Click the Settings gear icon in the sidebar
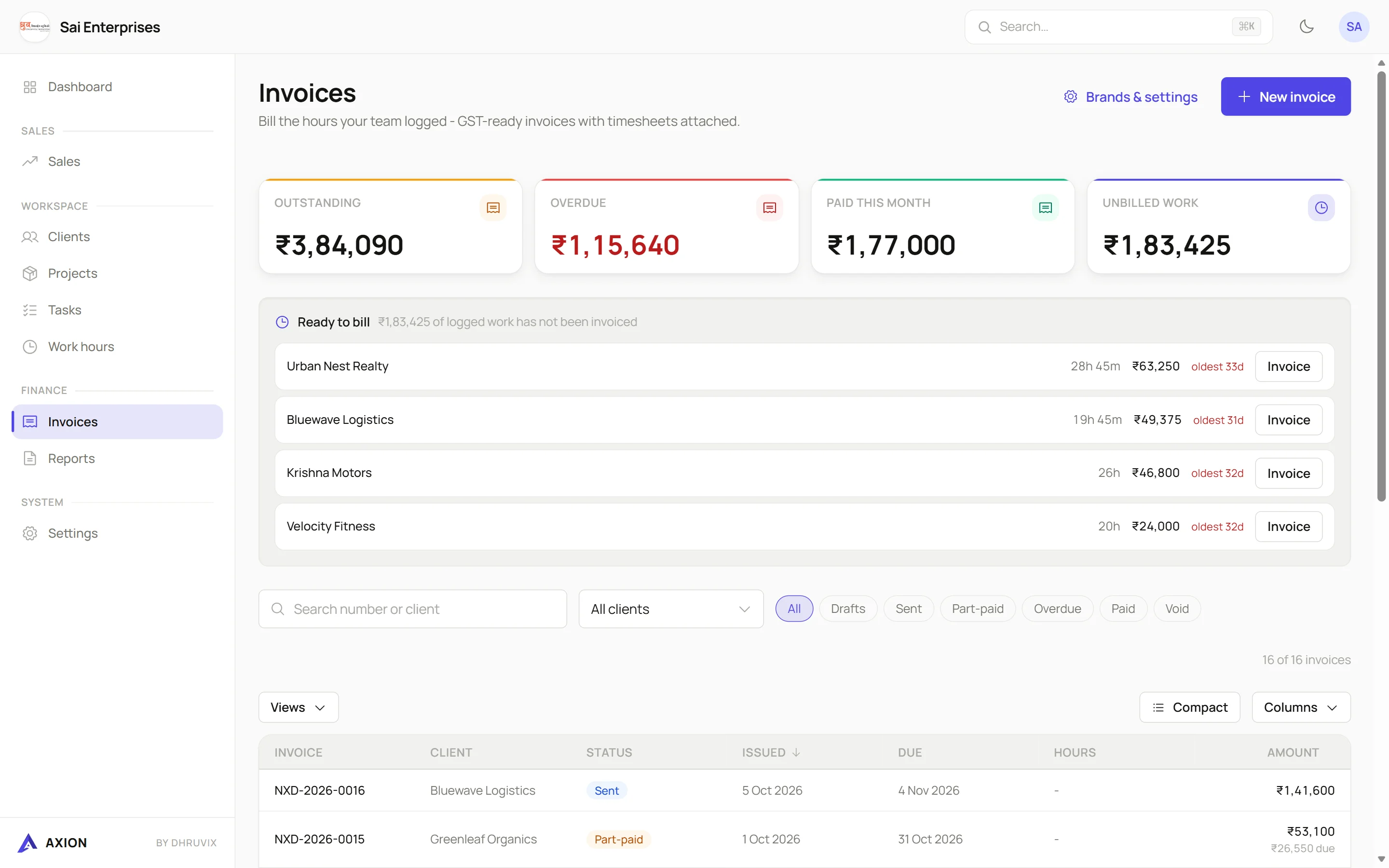The height and width of the screenshot is (868, 1389). 30,533
